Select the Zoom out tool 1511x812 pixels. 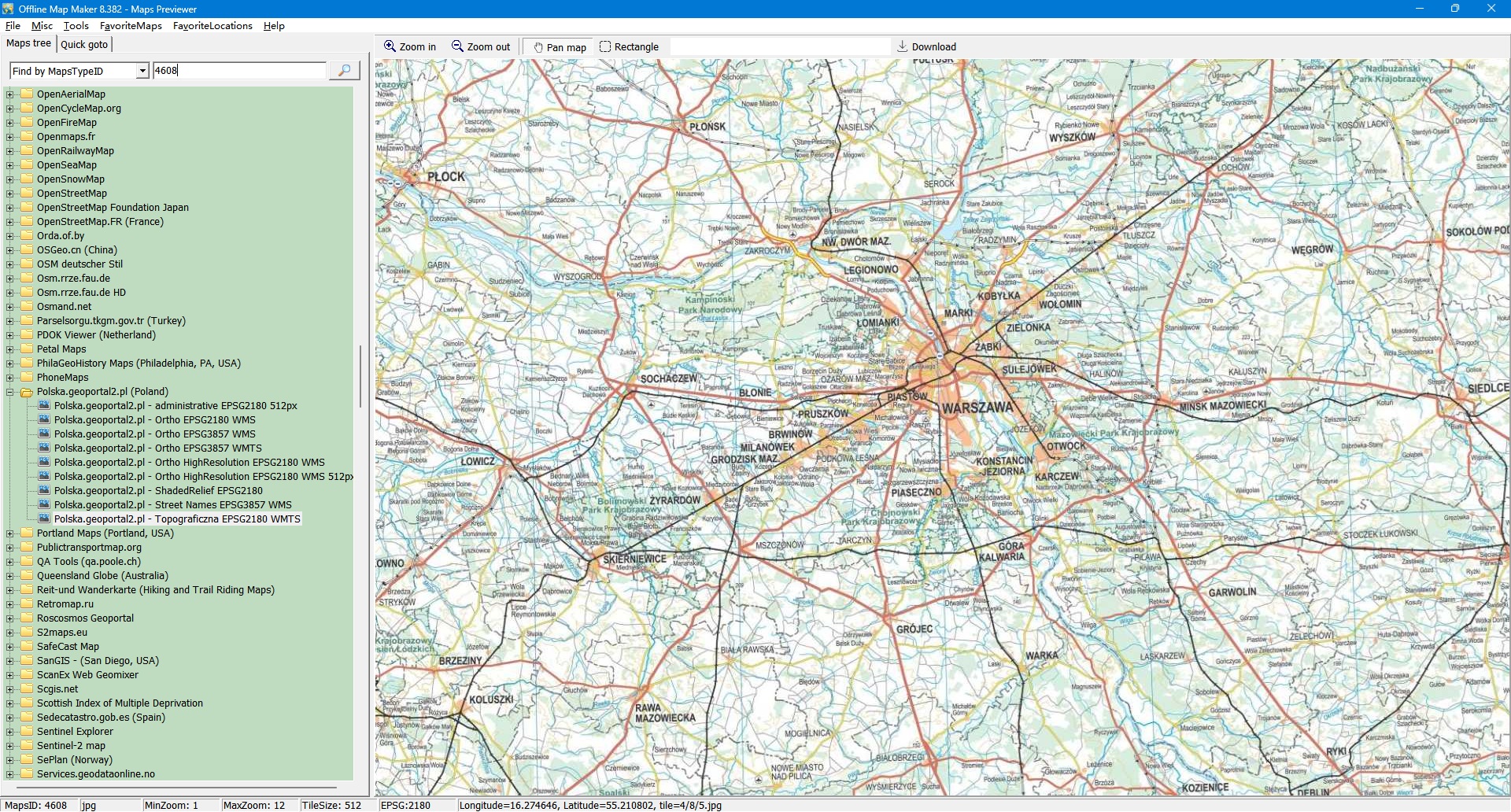point(481,47)
